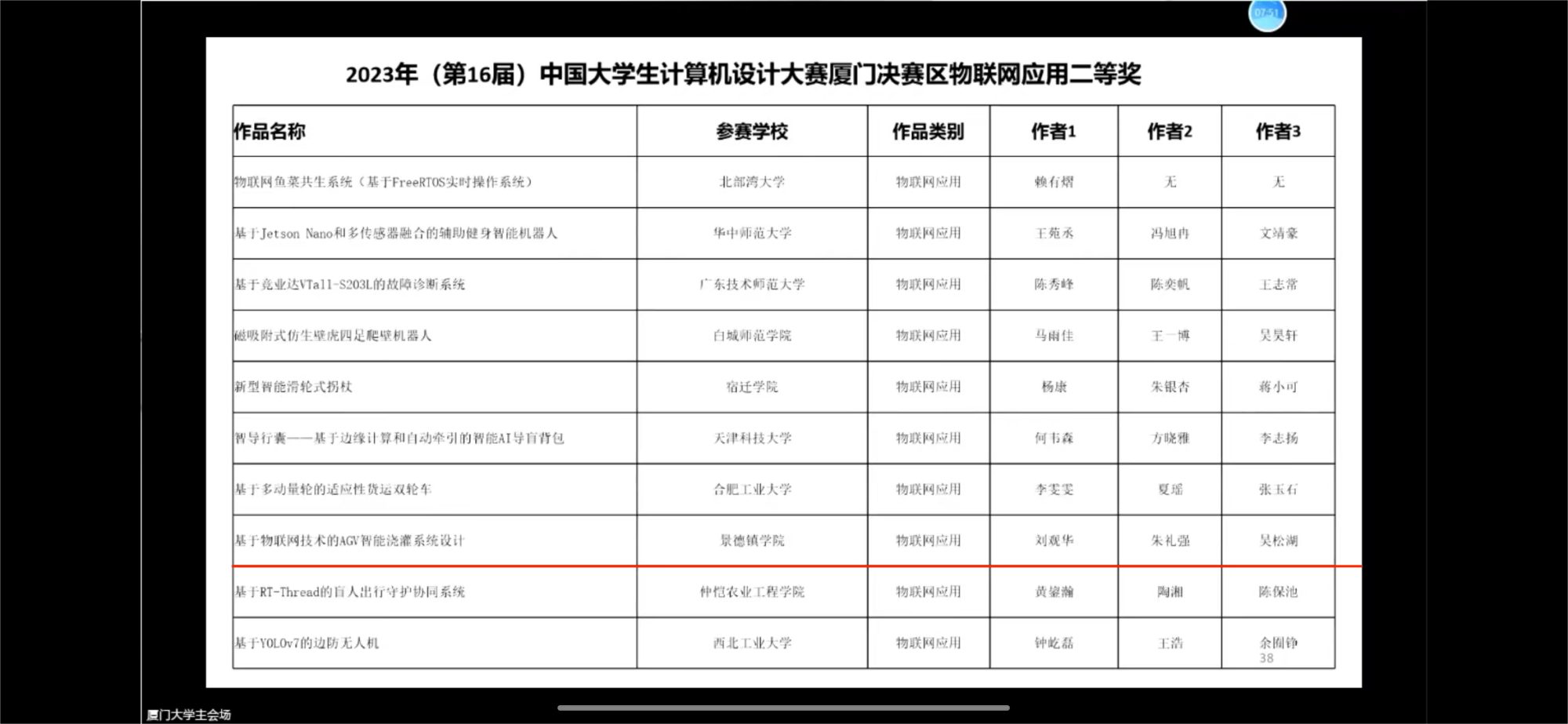1568x724 pixels.
Task: Click the slide title about 物联网应用二等奖
Action: point(742,75)
